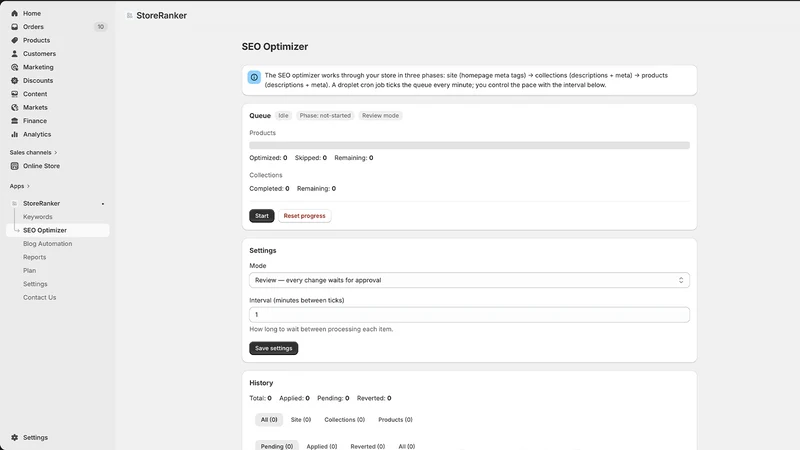The width and height of the screenshot is (800, 450).
Task: Click Reset progress button
Action: click(305, 216)
